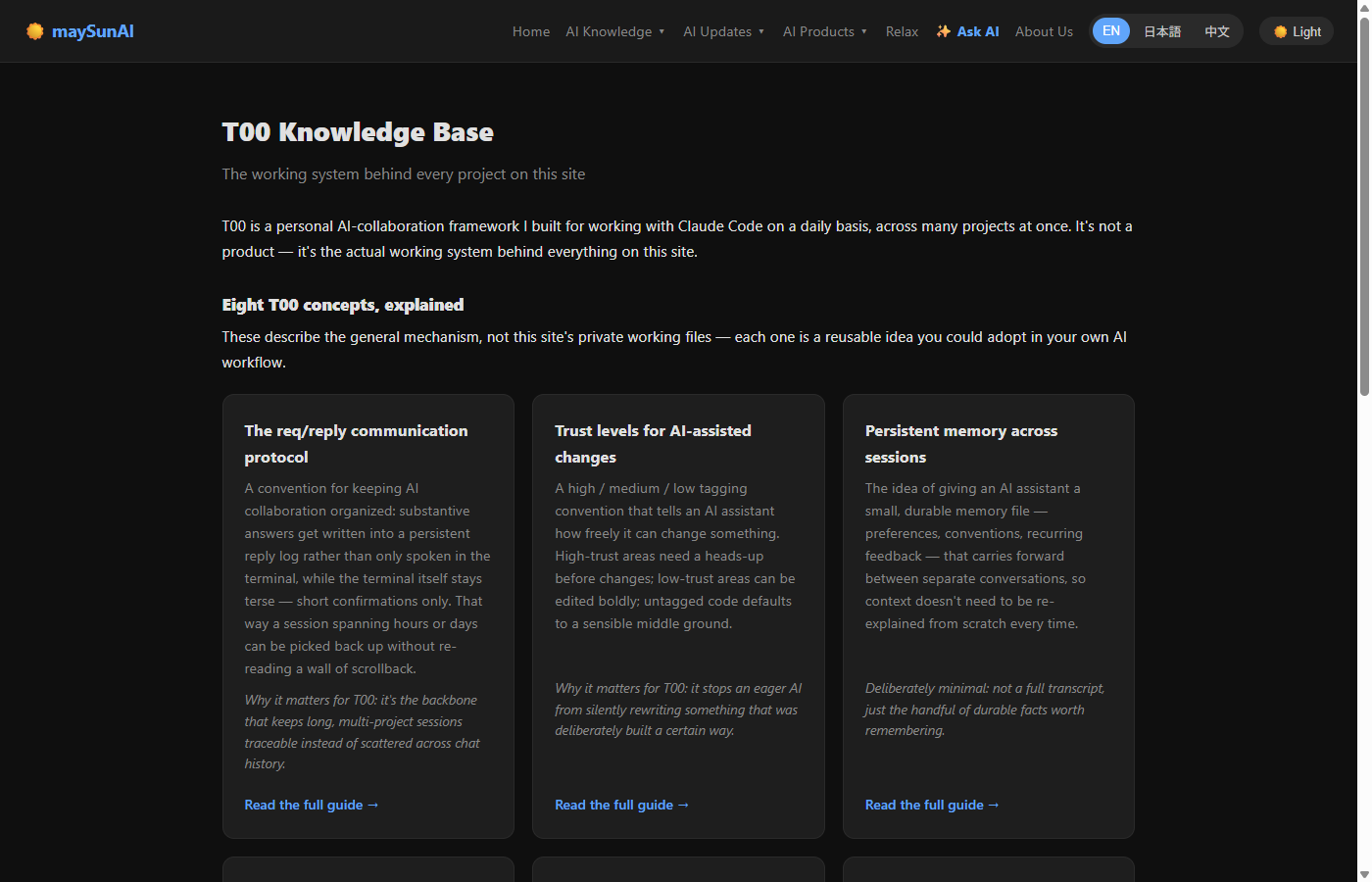Click the Eight T00 concepts, explained heading
Screen dimensions: 1372x882
[343, 305]
